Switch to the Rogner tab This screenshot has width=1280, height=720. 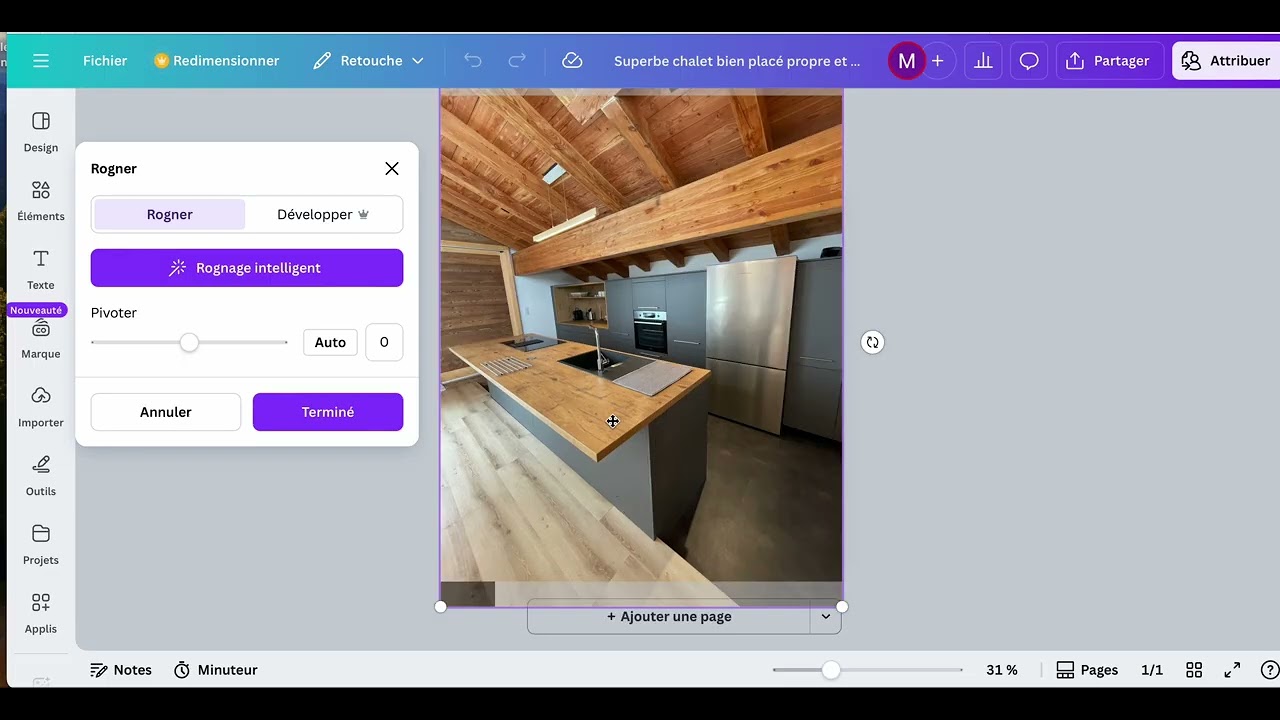(x=170, y=214)
